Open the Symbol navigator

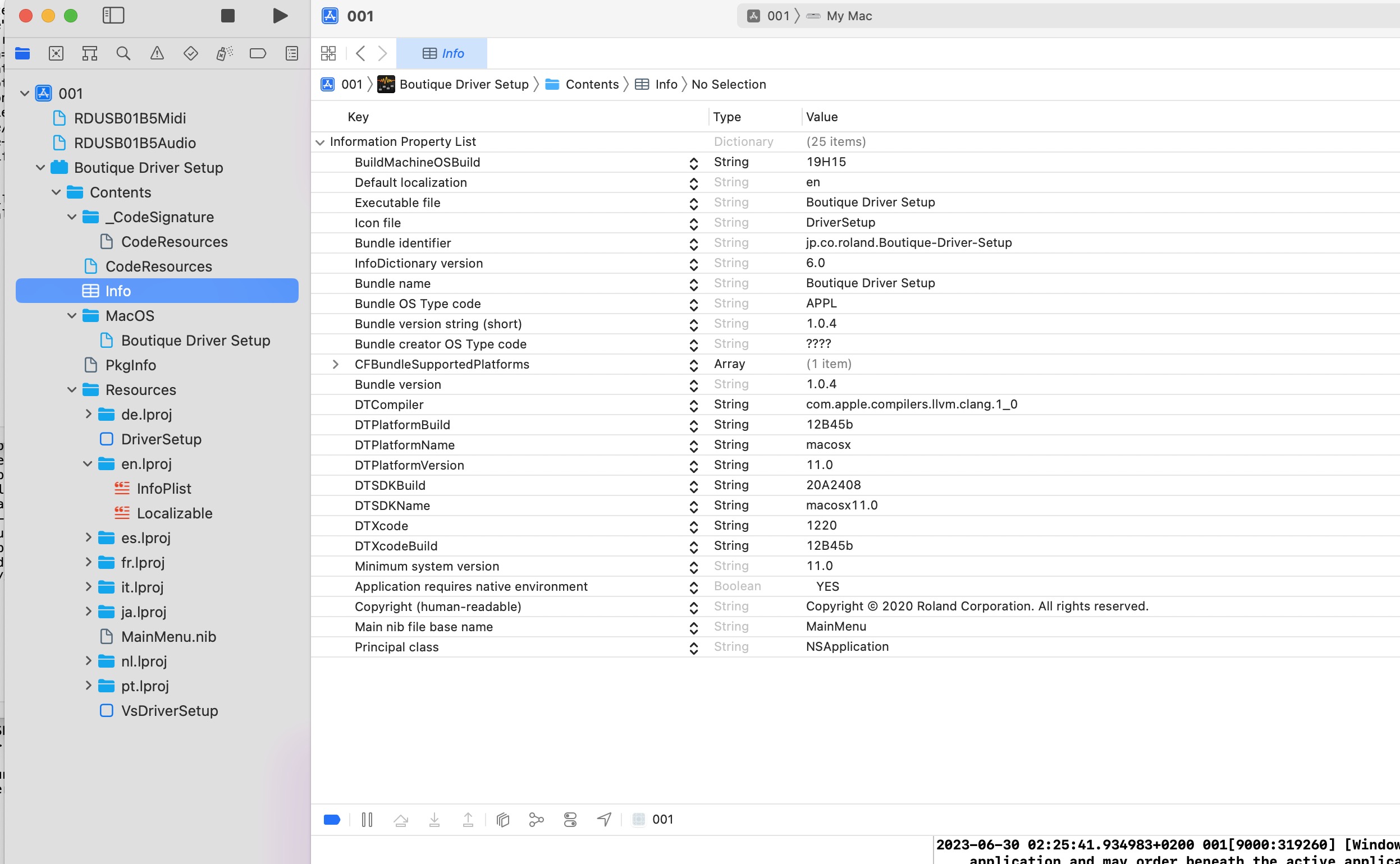pos(90,53)
